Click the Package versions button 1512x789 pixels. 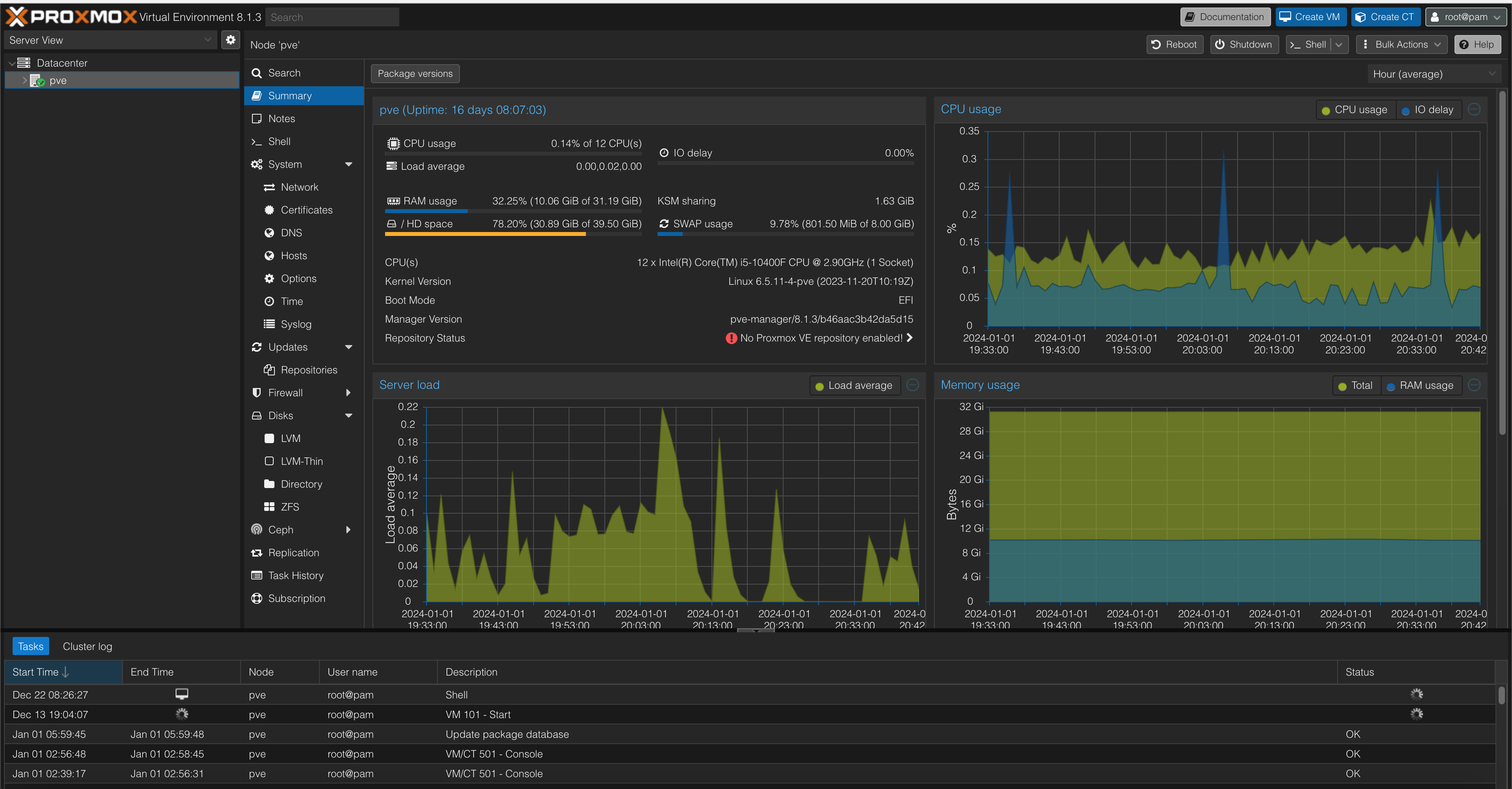pos(414,73)
